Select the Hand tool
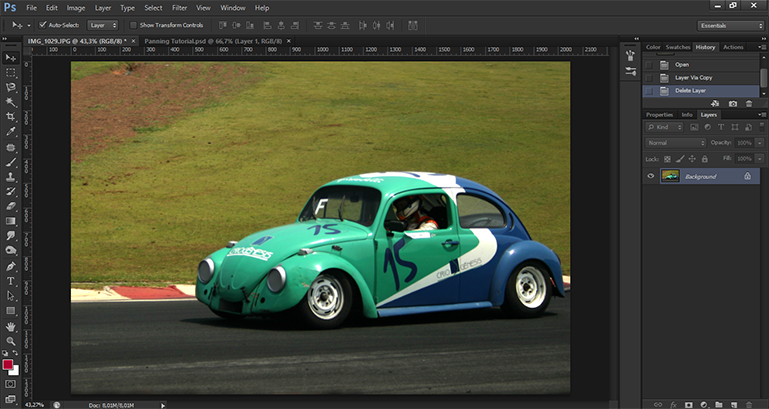 (11, 326)
